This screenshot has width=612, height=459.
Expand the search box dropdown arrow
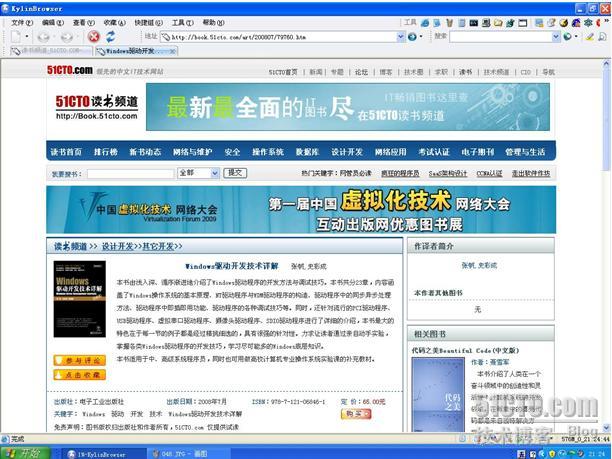tap(556, 37)
